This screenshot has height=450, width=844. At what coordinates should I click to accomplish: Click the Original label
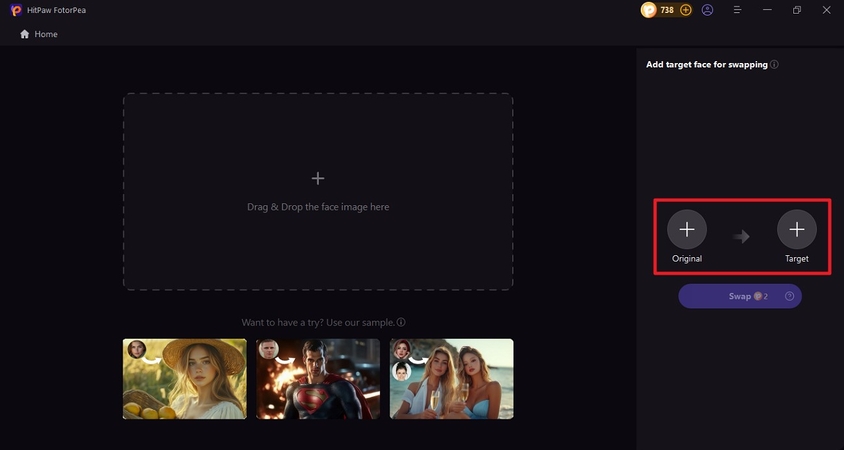(x=687, y=258)
